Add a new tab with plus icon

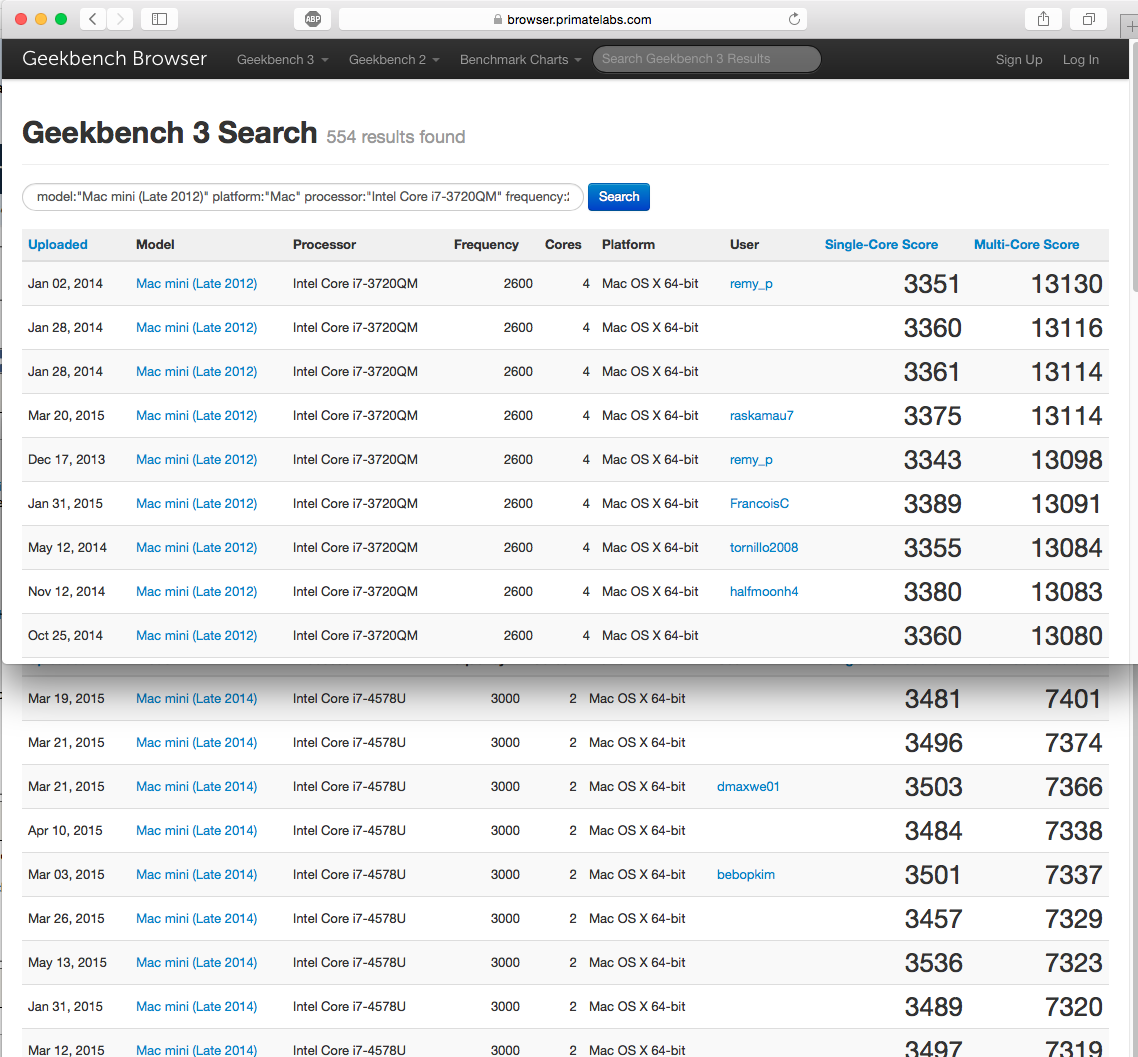point(1131,26)
